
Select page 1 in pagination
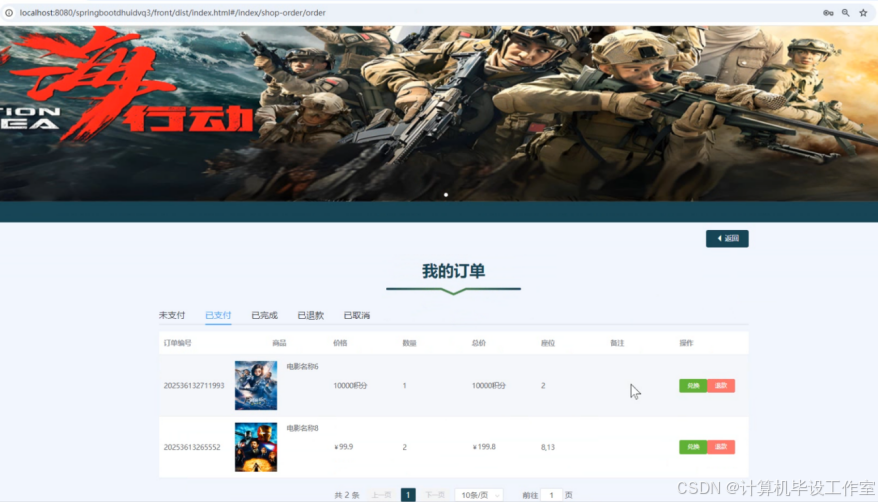(x=408, y=495)
